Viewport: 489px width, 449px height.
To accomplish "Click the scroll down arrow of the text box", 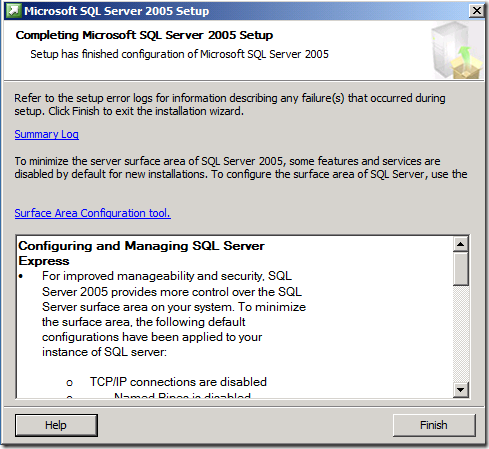I will click(461, 389).
